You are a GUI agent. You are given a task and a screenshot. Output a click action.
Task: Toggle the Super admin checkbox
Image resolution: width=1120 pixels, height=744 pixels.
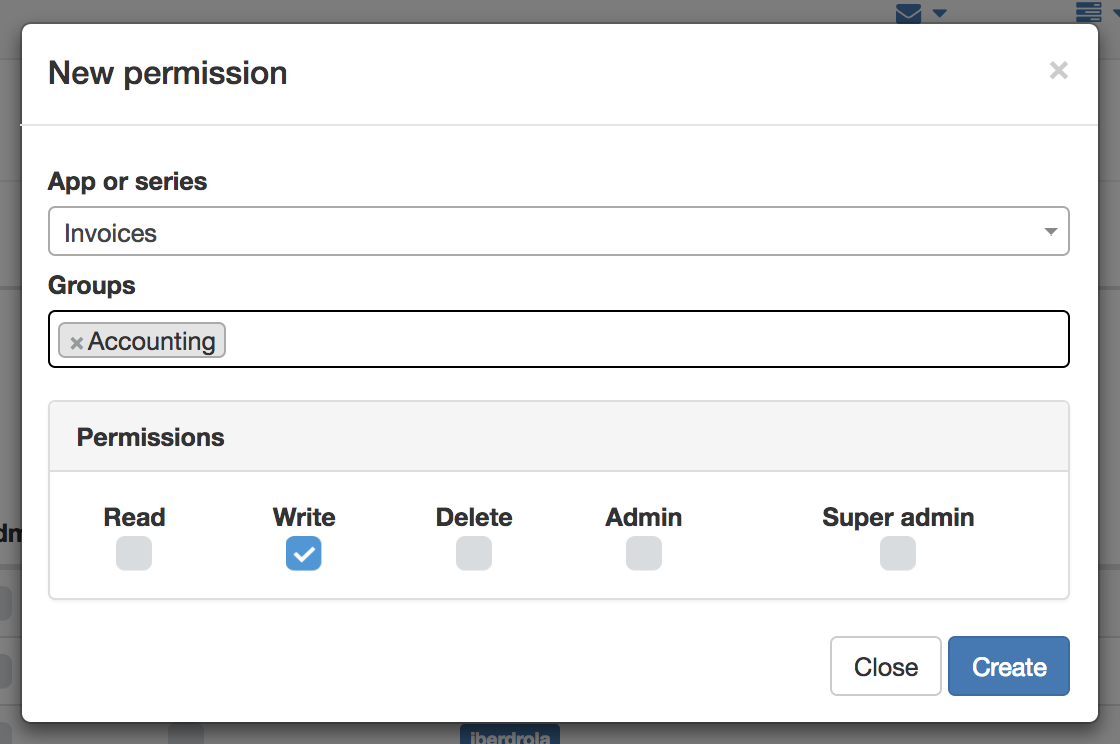pos(898,553)
